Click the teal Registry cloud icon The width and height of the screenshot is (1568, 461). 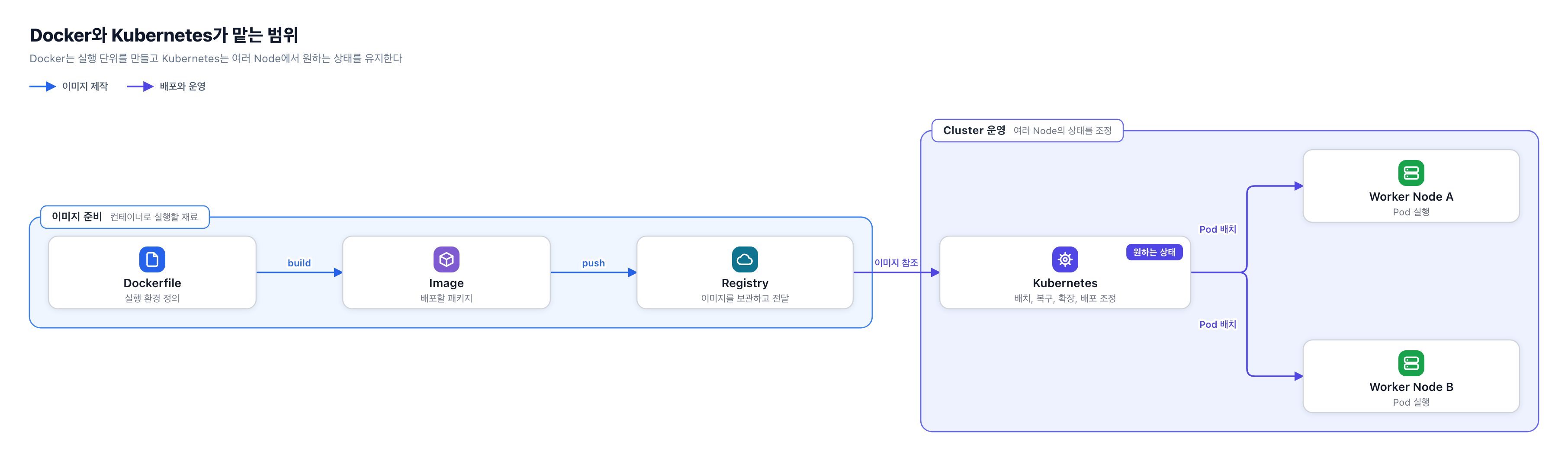pyautogui.click(x=745, y=259)
